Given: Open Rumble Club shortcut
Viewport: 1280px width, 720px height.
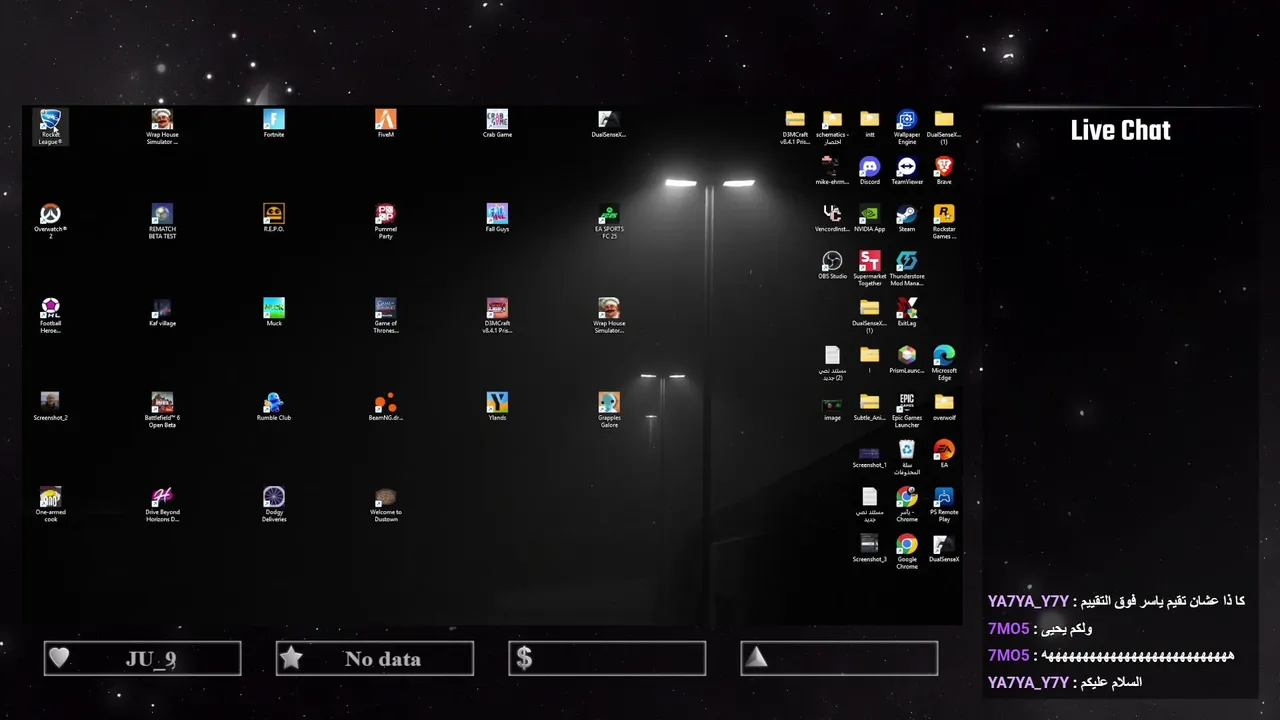Looking at the screenshot, I should coord(274,407).
